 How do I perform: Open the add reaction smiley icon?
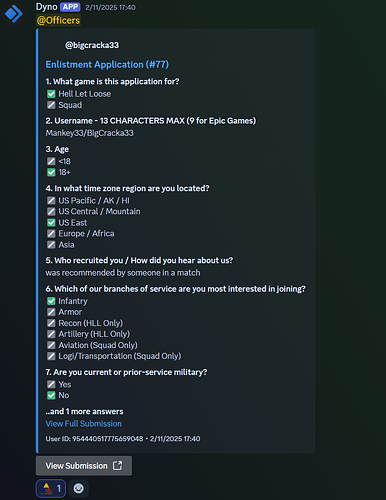click(x=79, y=489)
